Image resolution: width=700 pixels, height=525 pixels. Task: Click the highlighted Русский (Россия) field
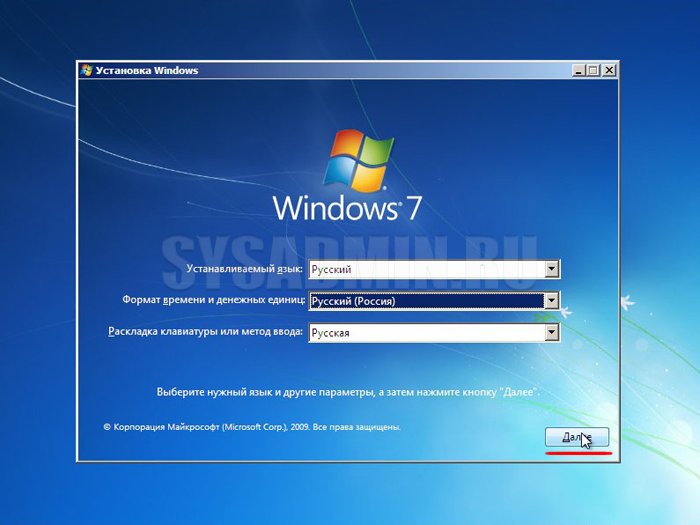coord(426,301)
